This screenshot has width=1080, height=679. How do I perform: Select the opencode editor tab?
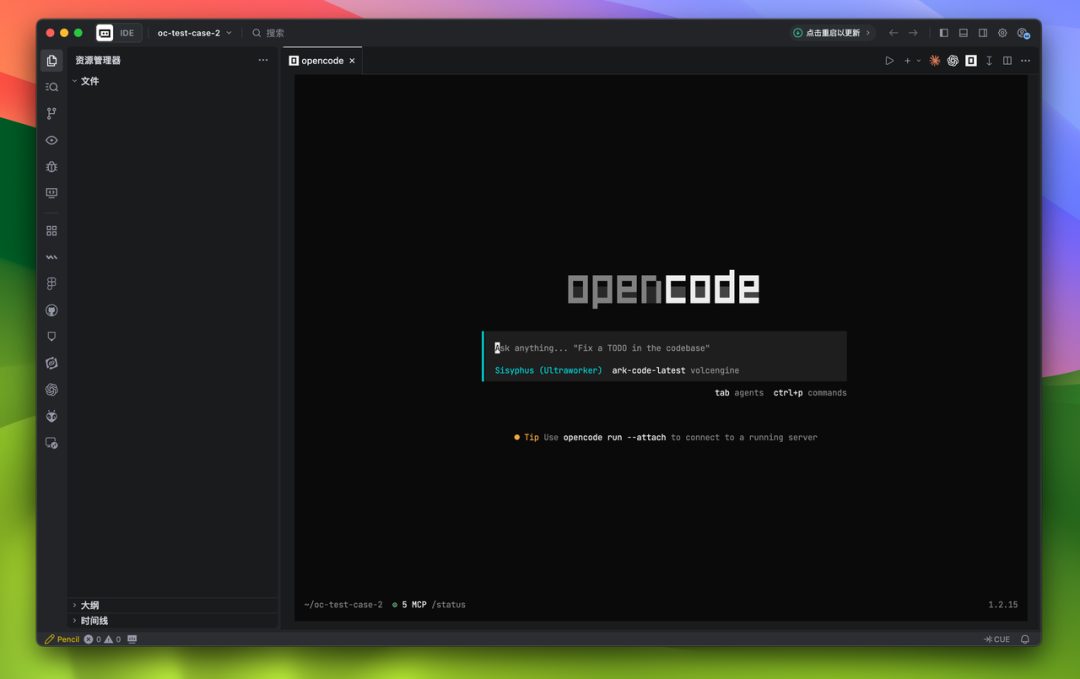point(322,61)
